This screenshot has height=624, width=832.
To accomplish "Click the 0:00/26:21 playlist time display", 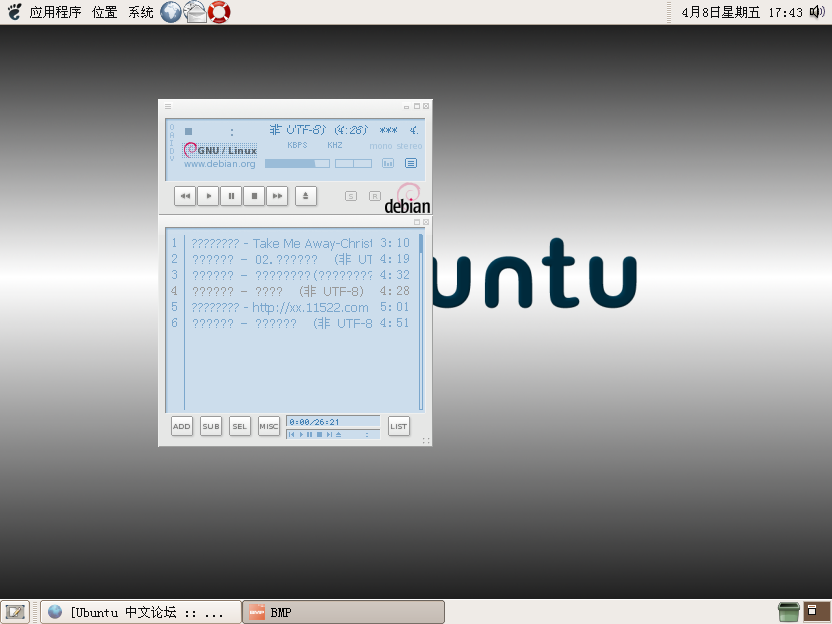I will point(333,422).
